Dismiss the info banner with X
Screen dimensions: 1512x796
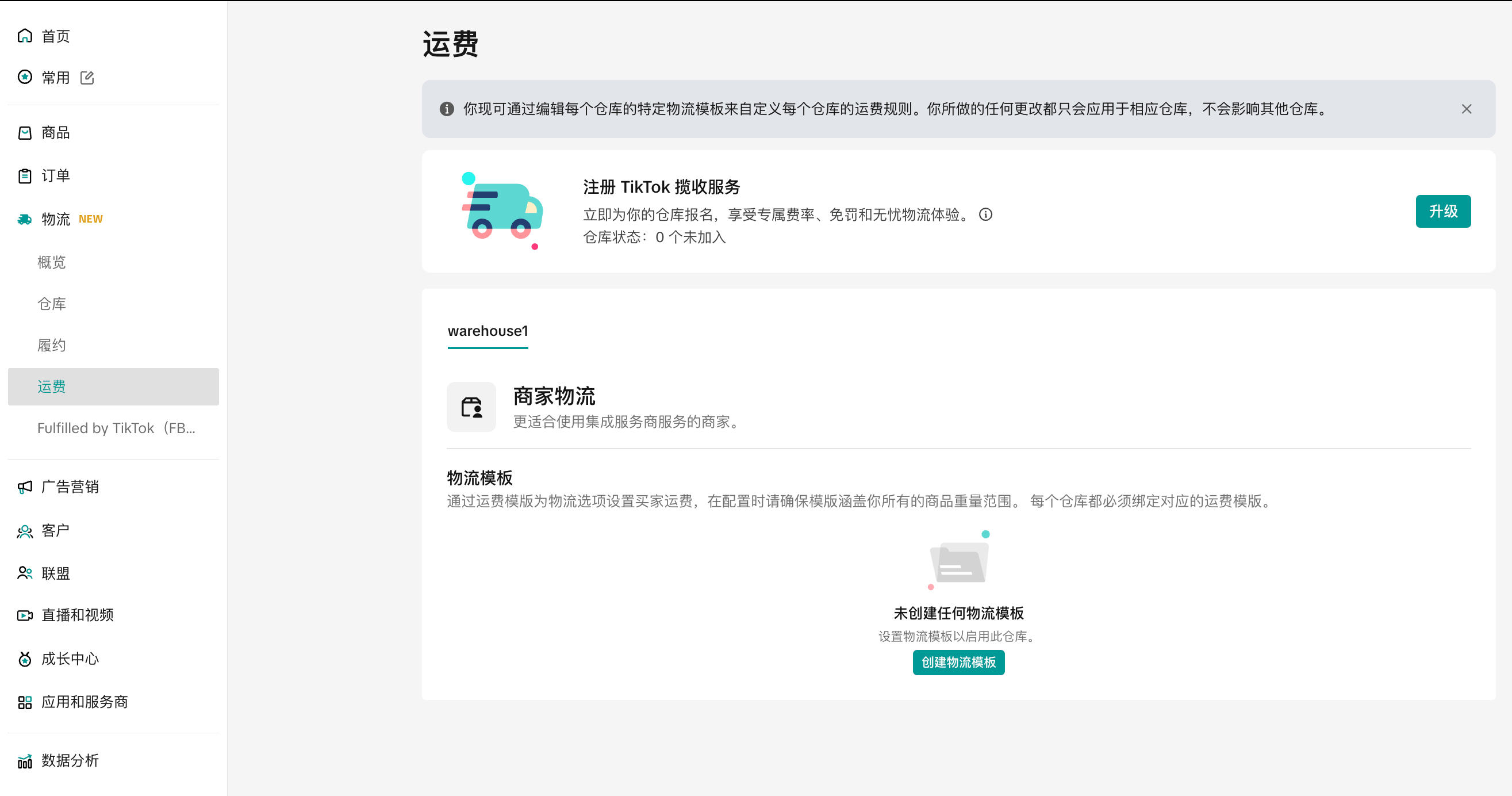1466,109
